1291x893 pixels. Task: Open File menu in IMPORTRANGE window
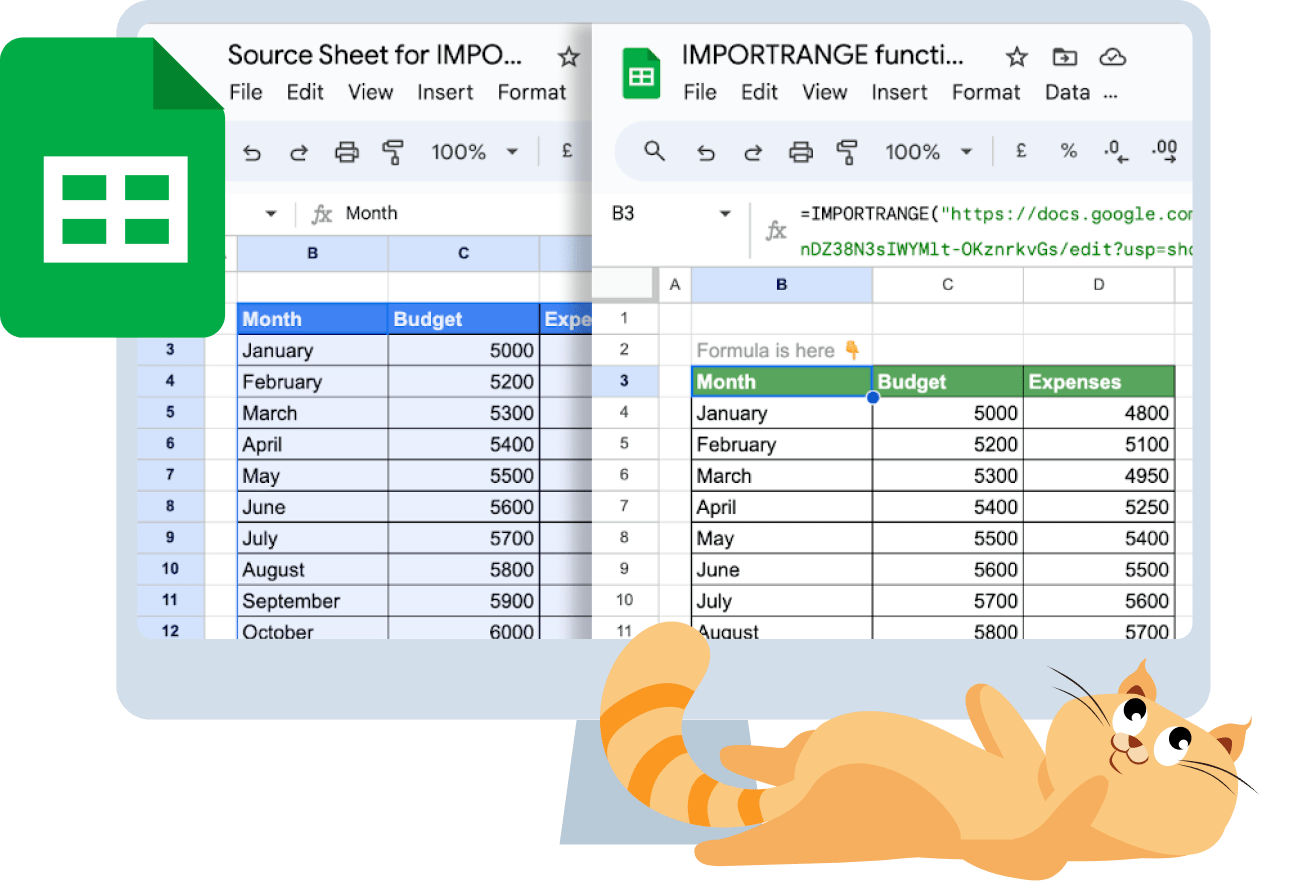coord(700,92)
